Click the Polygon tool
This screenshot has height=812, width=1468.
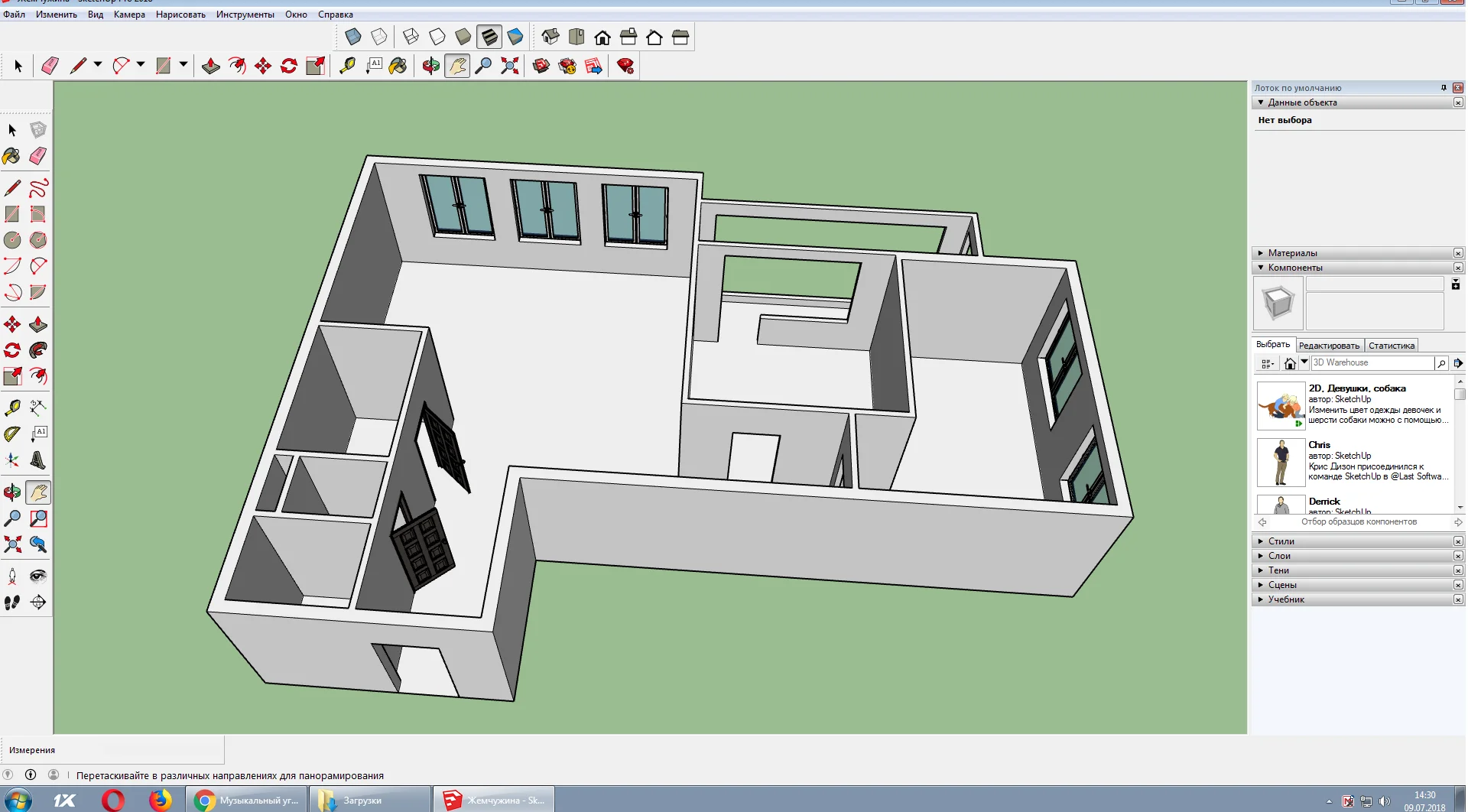click(38, 240)
